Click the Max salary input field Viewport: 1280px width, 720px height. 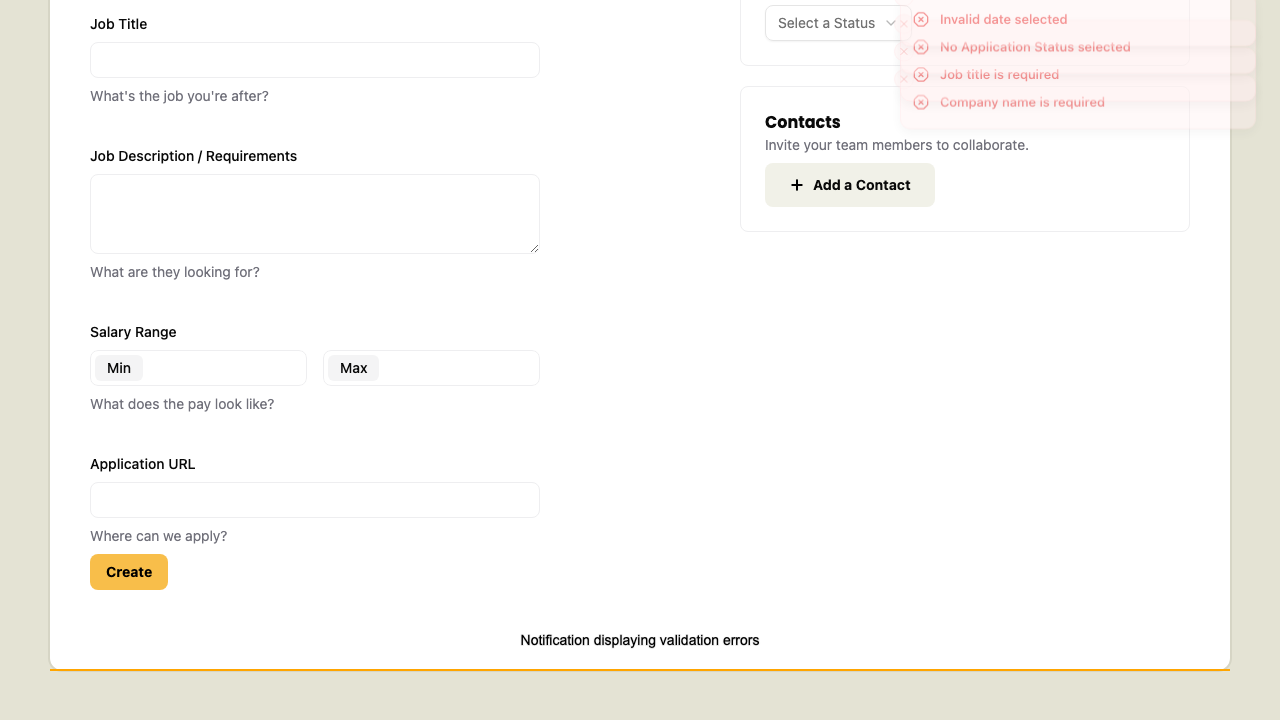[x=456, y=368]
